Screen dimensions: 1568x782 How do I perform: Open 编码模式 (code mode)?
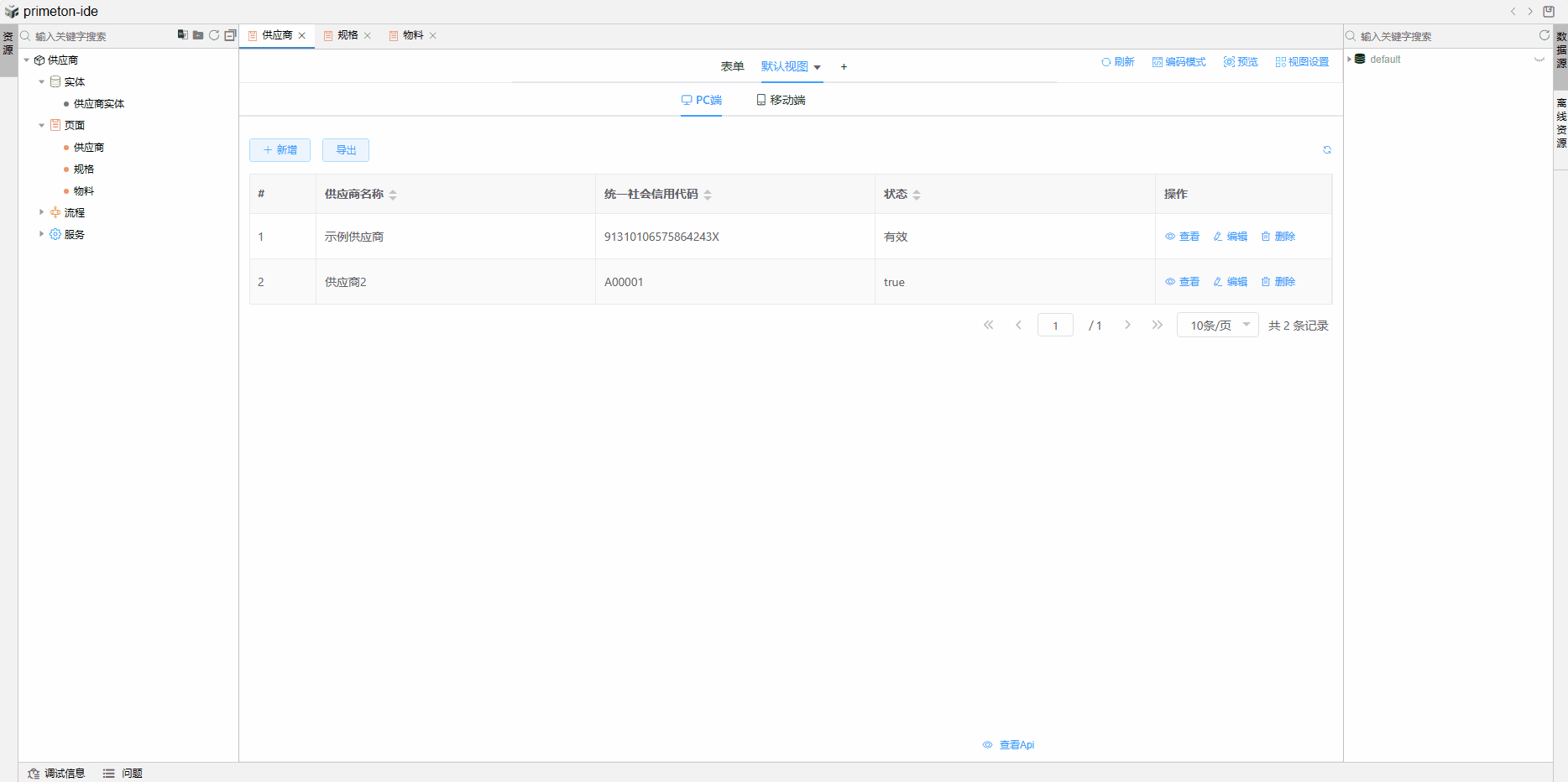point(1179,62)
